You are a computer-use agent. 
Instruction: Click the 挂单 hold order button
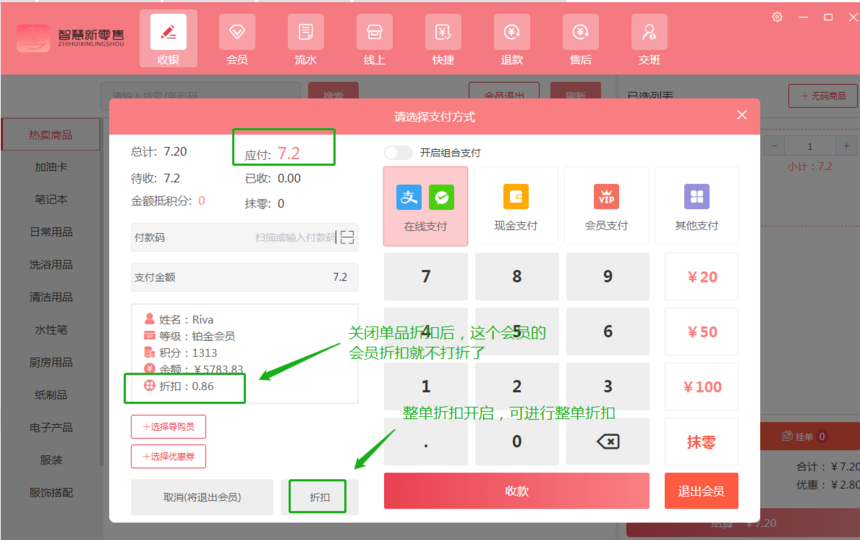pyautogui.click(x=804, y=436)
